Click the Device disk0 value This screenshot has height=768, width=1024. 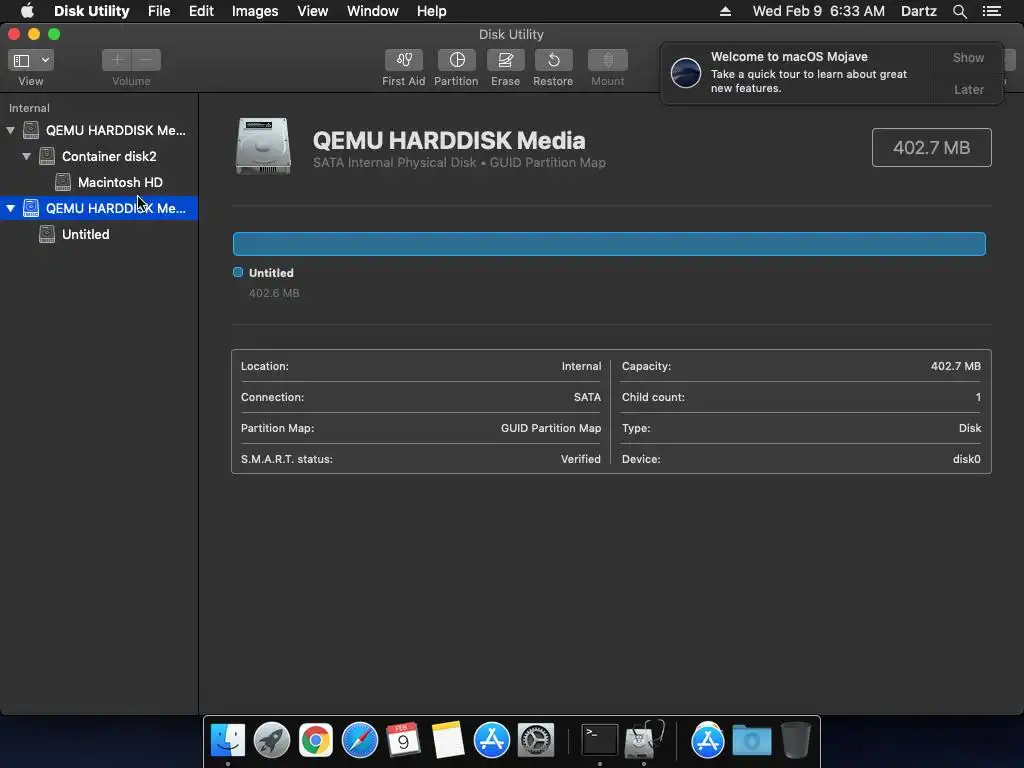point(967,459)
